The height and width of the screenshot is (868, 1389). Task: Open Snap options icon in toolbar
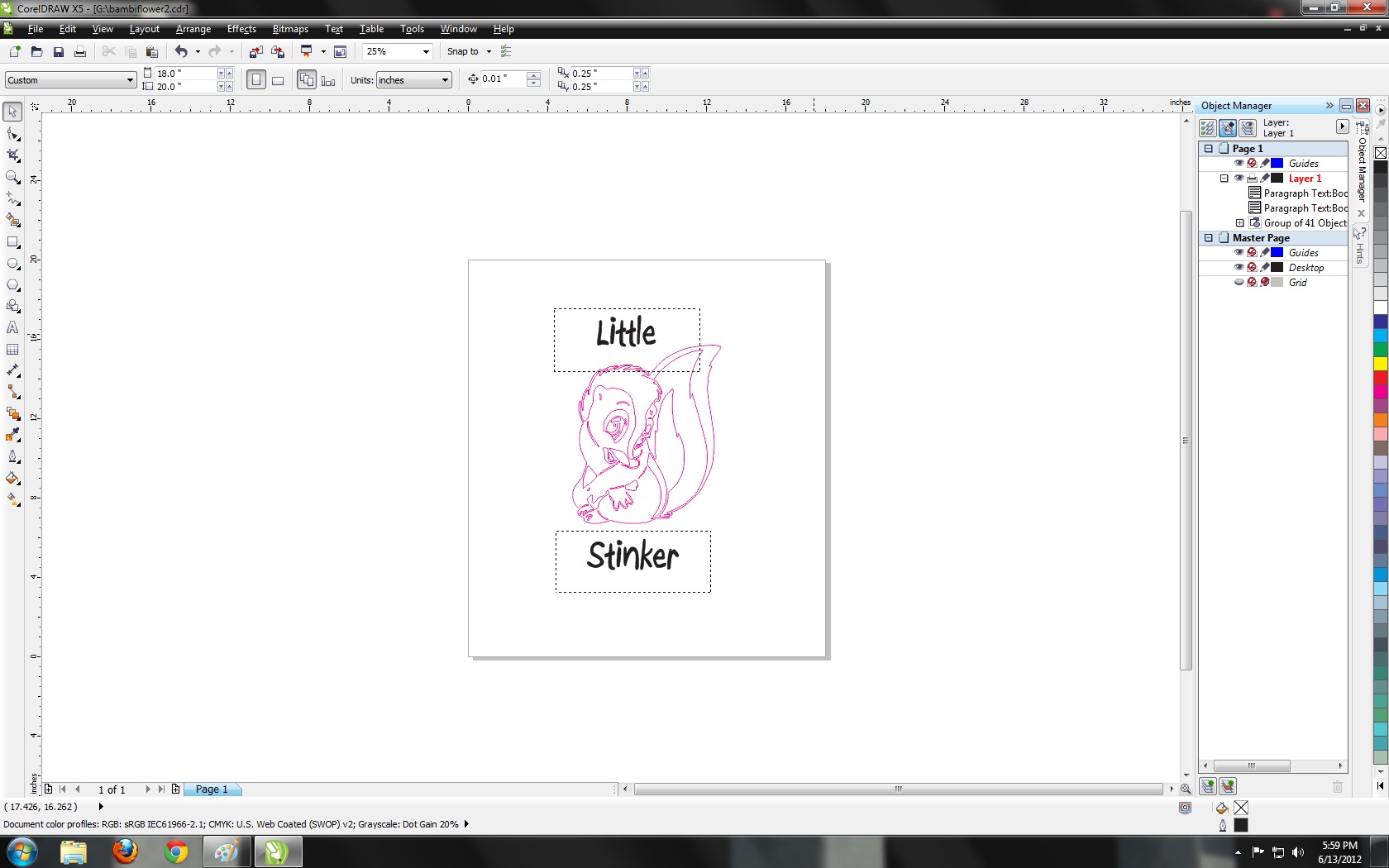[506, 51]
